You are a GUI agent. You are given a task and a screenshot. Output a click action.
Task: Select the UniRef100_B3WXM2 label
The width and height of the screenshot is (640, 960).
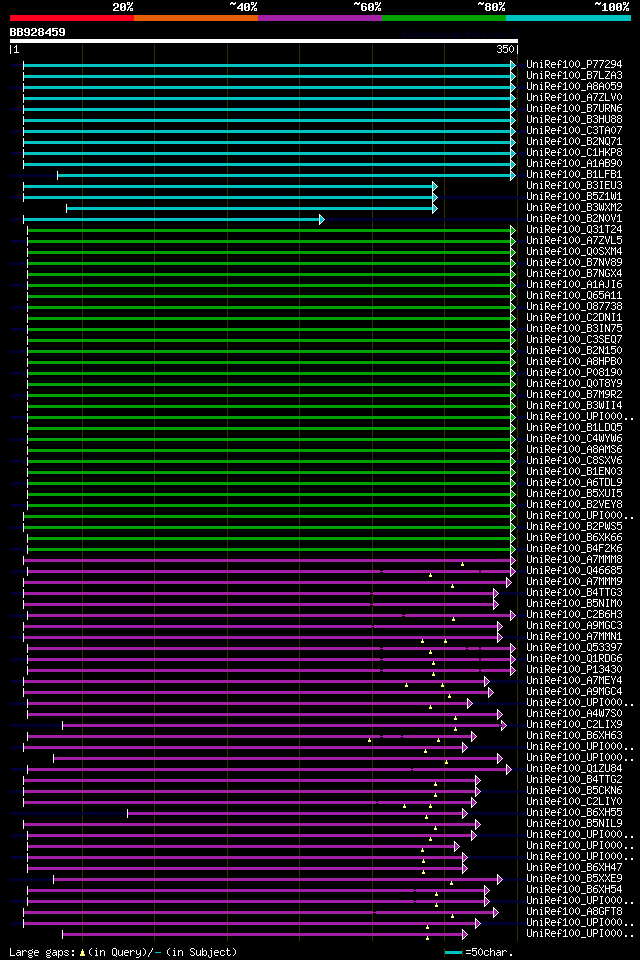pos(574,208)
